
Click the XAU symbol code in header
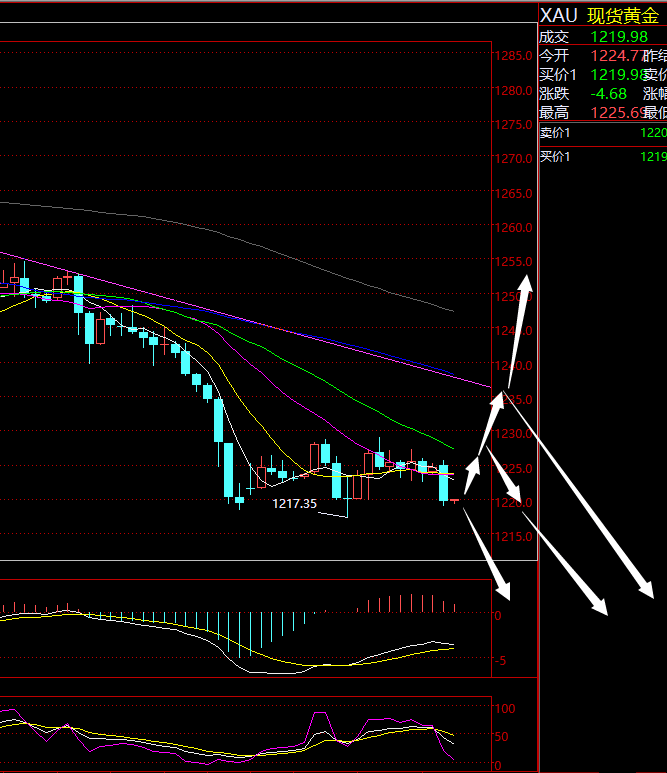click(558, 15)
